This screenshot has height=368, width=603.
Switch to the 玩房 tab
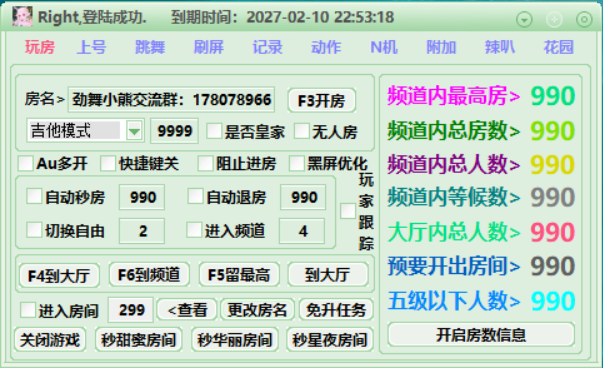pyautogui.click(x=40, y=47)
